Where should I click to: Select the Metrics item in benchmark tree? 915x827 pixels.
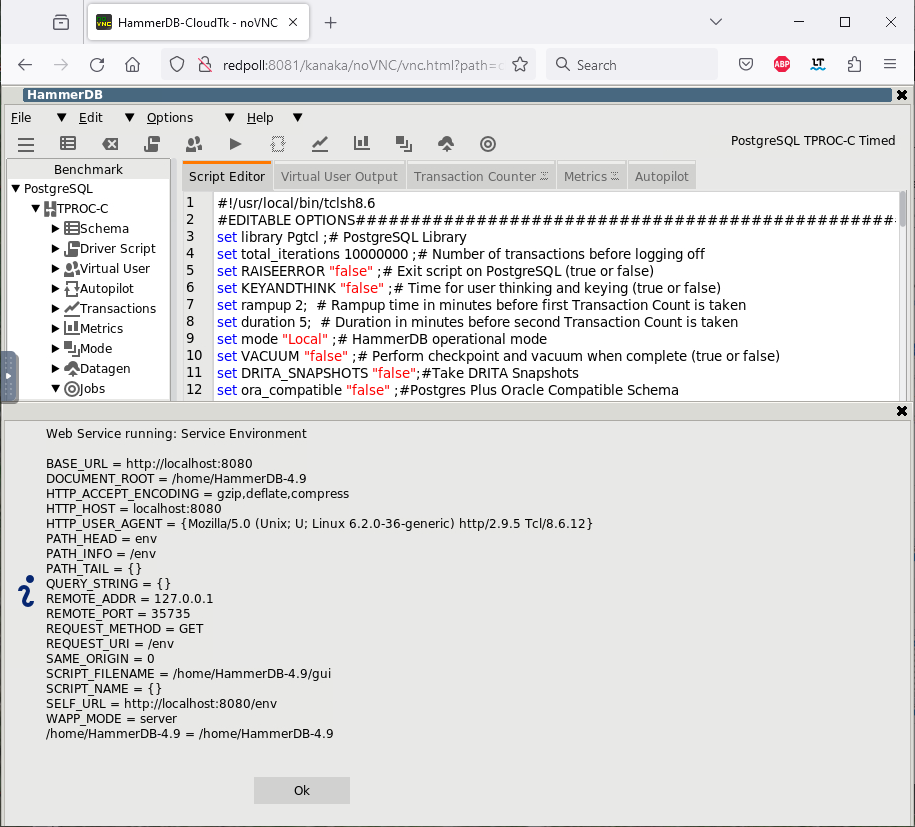coord(101,329)
